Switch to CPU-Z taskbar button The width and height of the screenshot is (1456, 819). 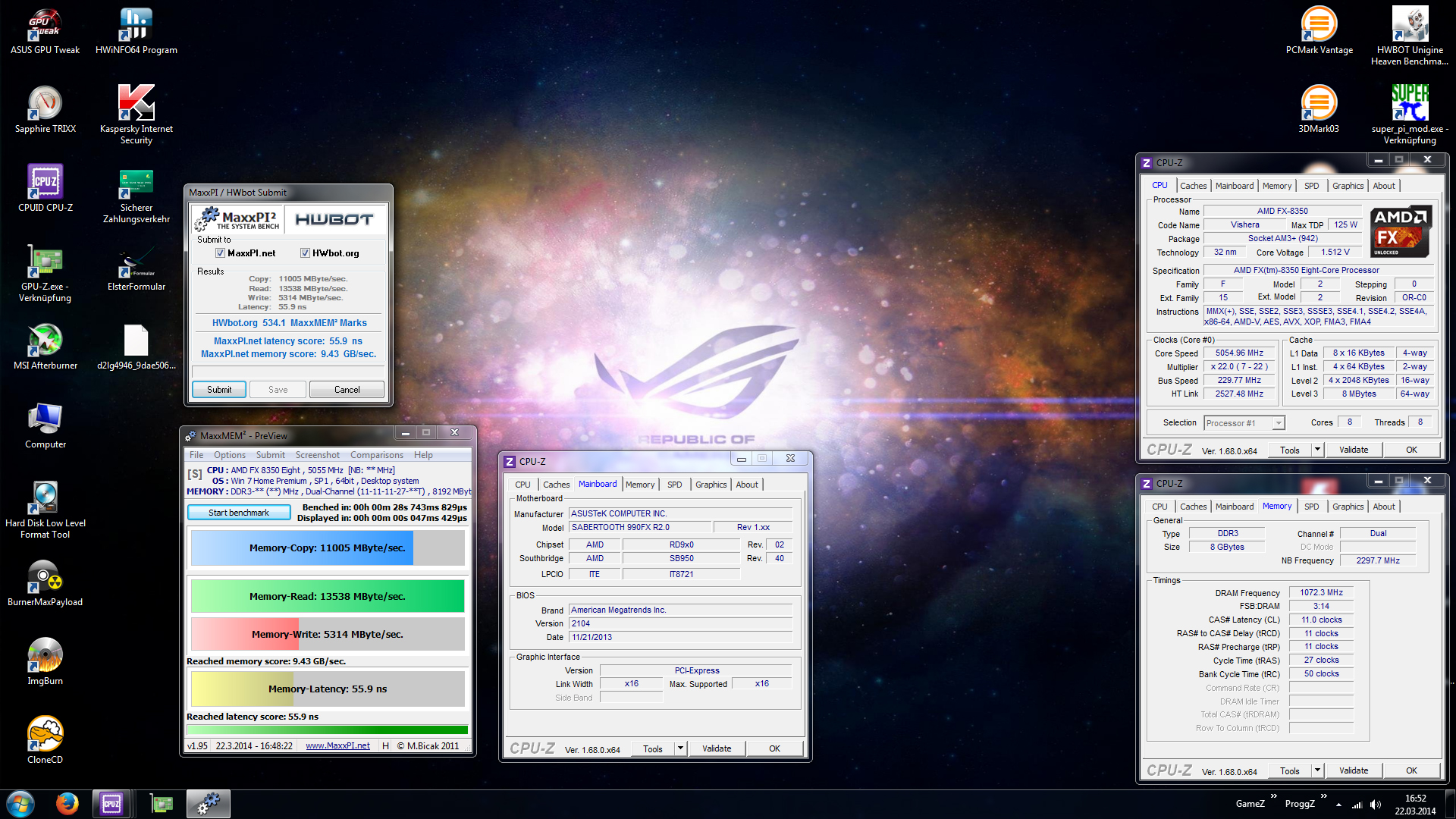pyautogui.click(x=111, y=804)
